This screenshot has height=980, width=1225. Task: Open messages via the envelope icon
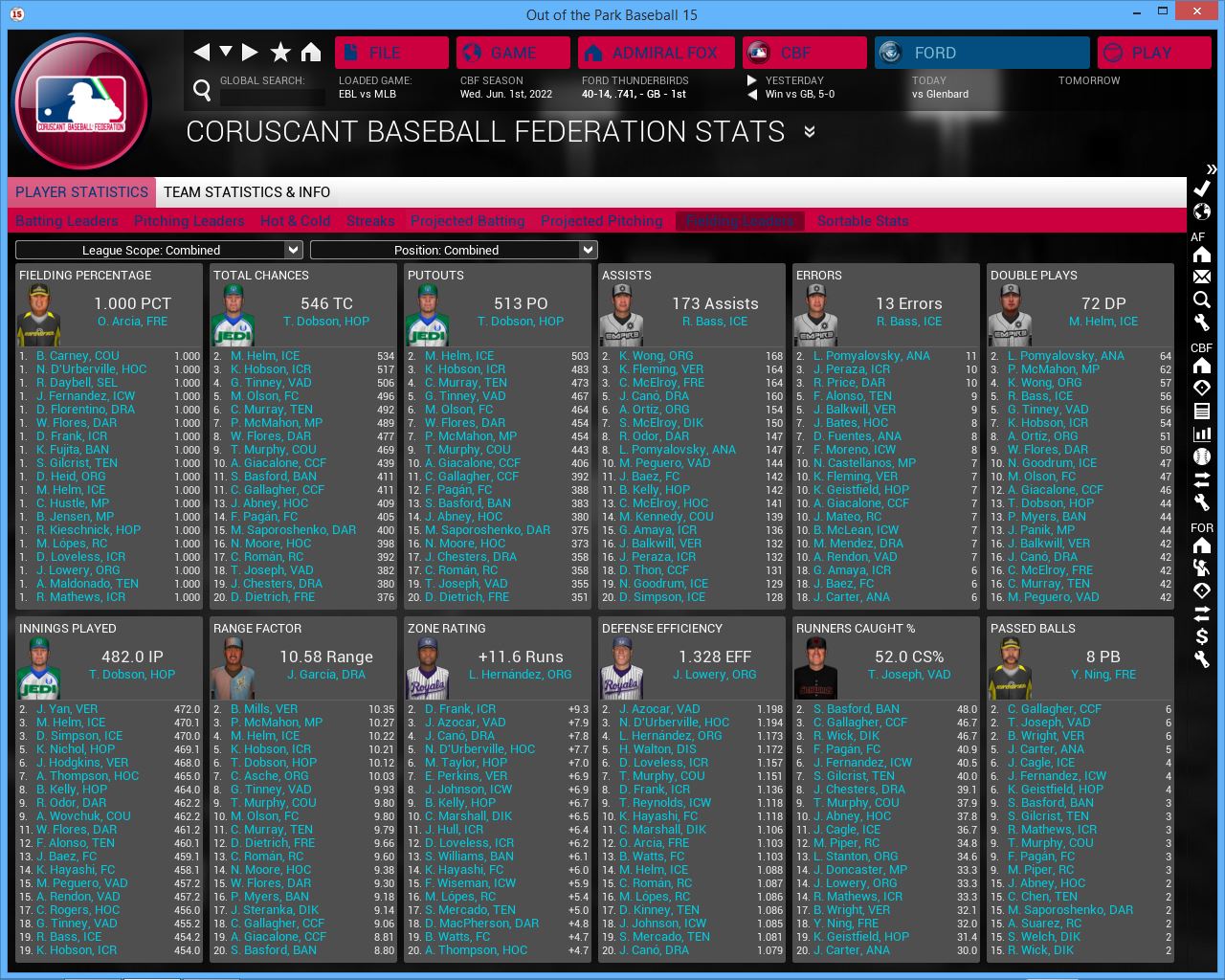(x=1202, y=277)
